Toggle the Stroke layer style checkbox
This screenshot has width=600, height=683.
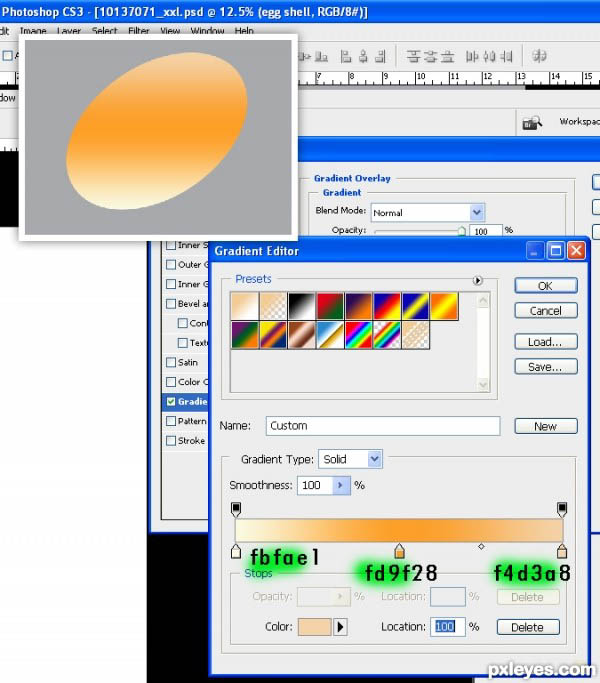tap(170, 440)
